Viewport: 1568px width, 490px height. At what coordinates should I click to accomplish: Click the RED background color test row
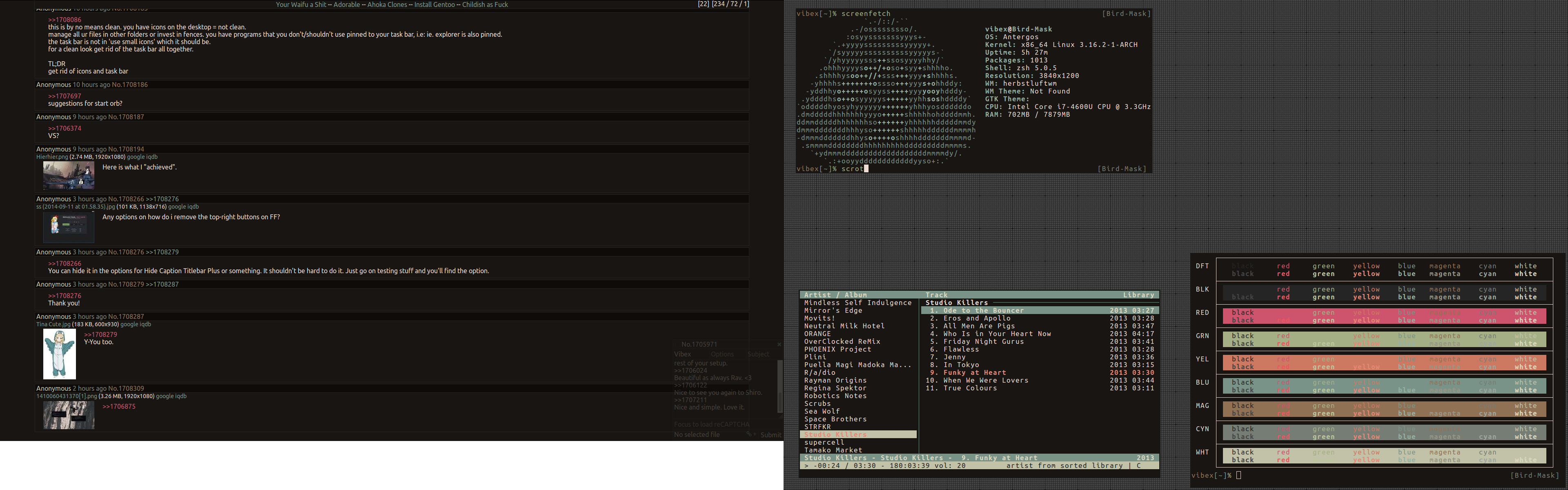point(1384,316)
